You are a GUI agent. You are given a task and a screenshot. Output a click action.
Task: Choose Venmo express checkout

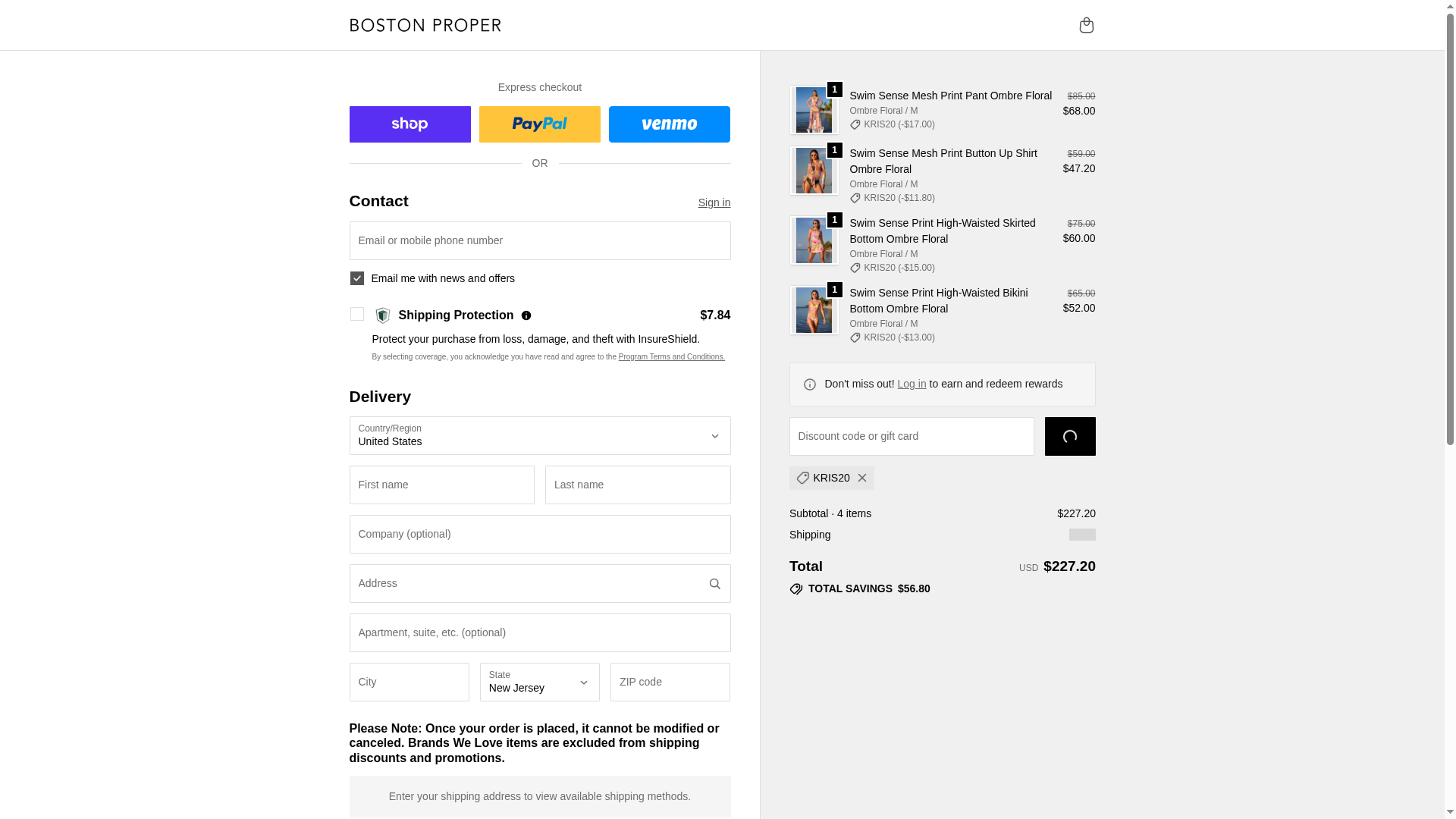669,124
